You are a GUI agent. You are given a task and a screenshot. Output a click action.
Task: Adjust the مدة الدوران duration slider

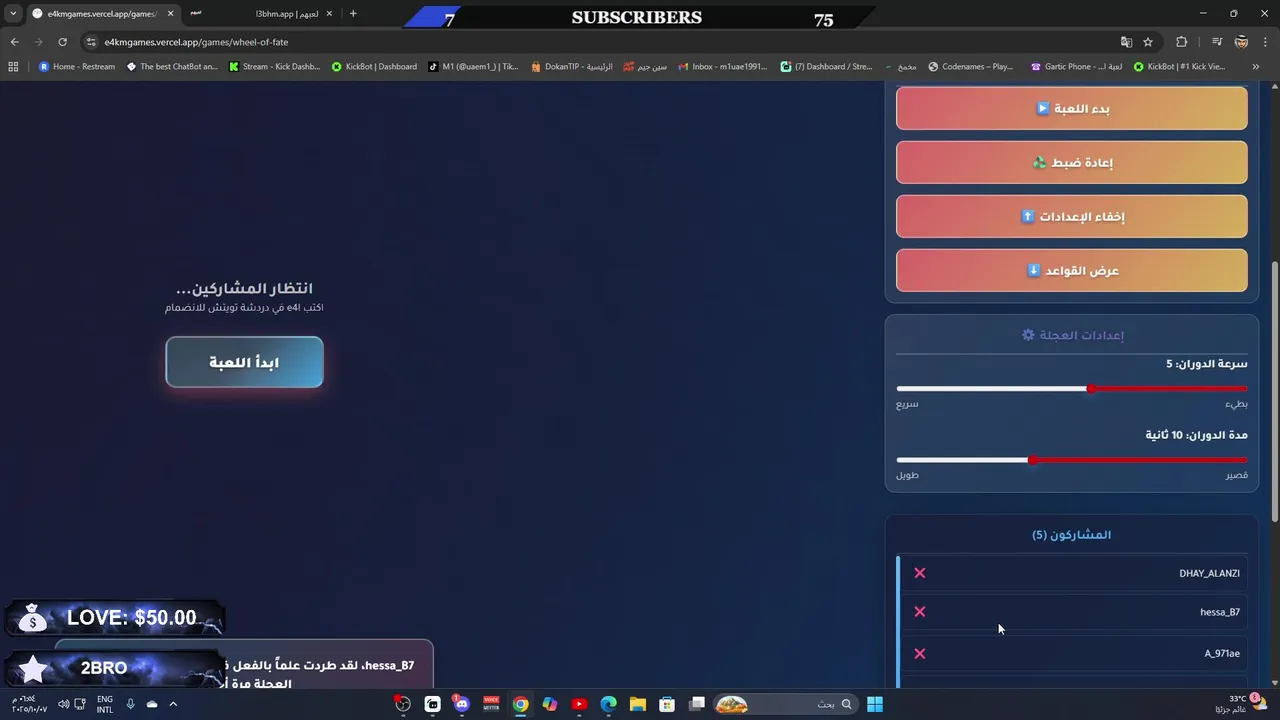coord(1071,460)
